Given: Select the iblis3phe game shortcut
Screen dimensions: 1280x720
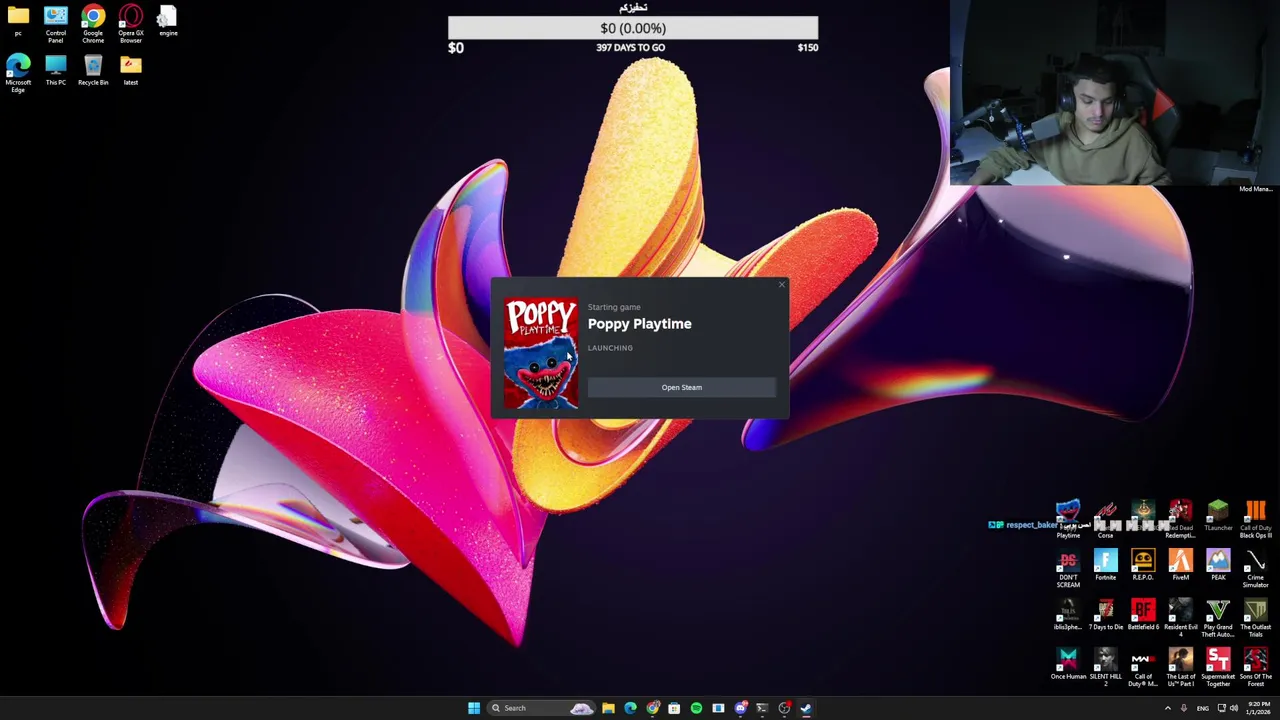Looking at the screenshot, I should (x=1068, y=616).
